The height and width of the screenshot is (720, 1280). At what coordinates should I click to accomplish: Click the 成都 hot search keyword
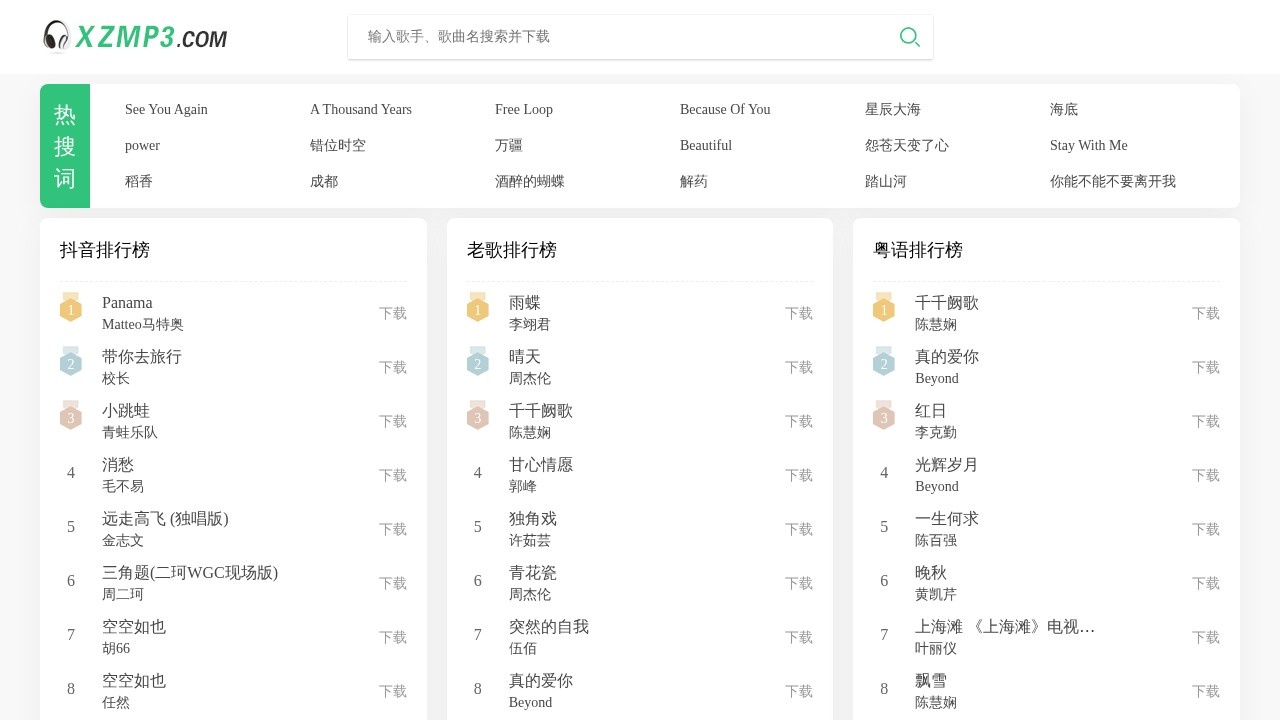click(x=323, y=181)
